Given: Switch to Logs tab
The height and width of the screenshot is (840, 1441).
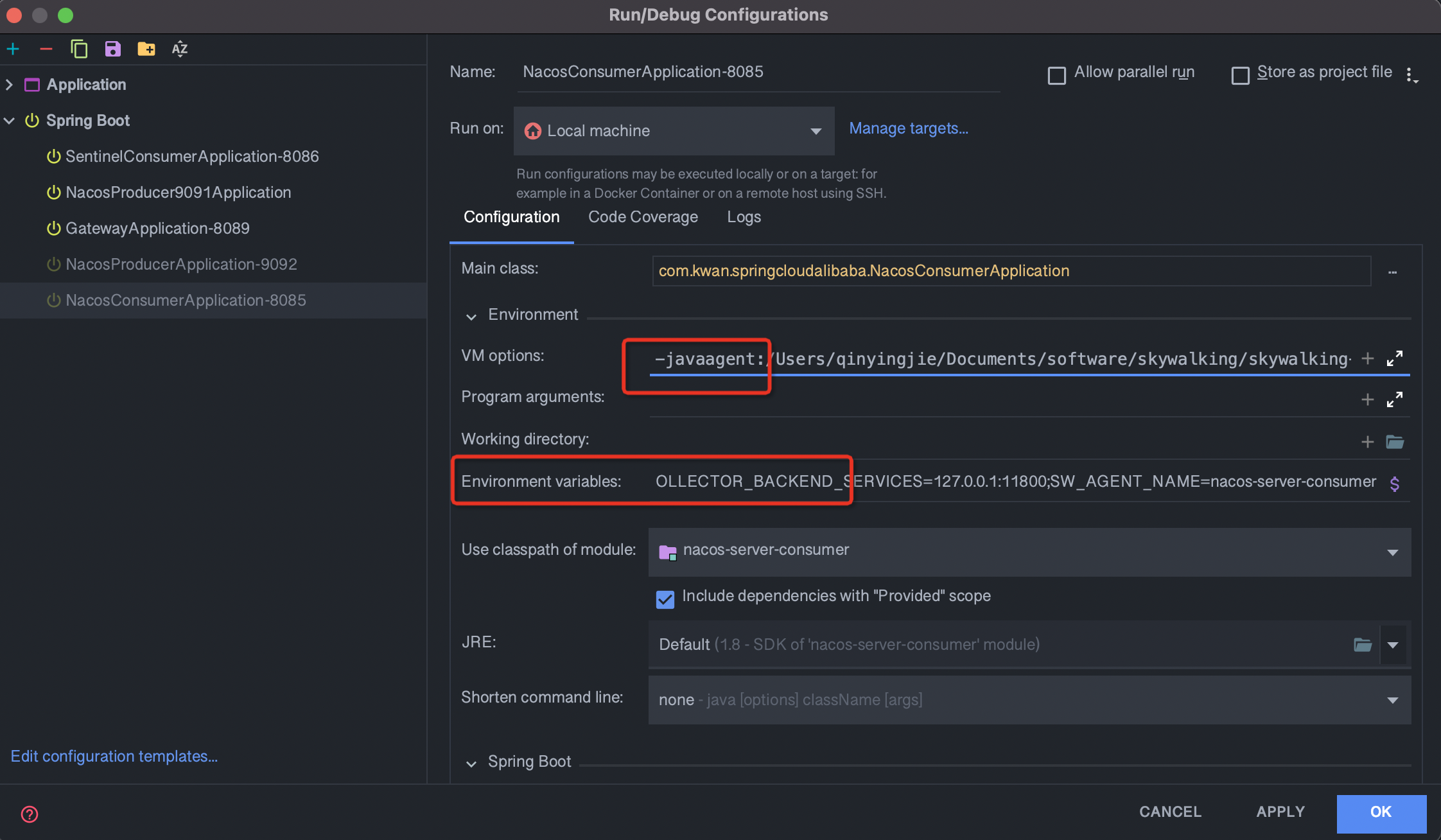Looking at the screenshot, I should point(744,217).
